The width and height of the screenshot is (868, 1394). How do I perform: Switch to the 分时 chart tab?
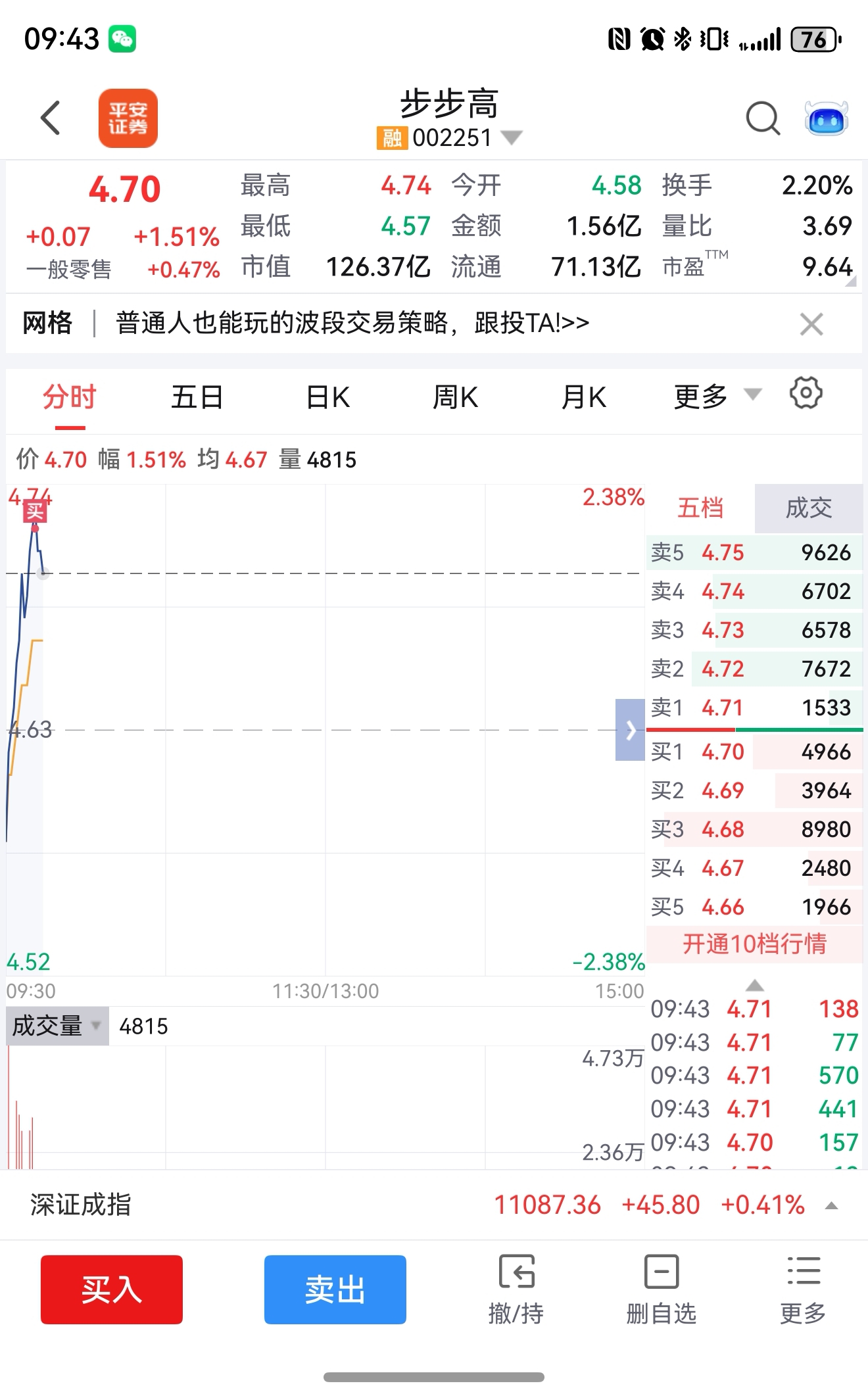point(70,397)
